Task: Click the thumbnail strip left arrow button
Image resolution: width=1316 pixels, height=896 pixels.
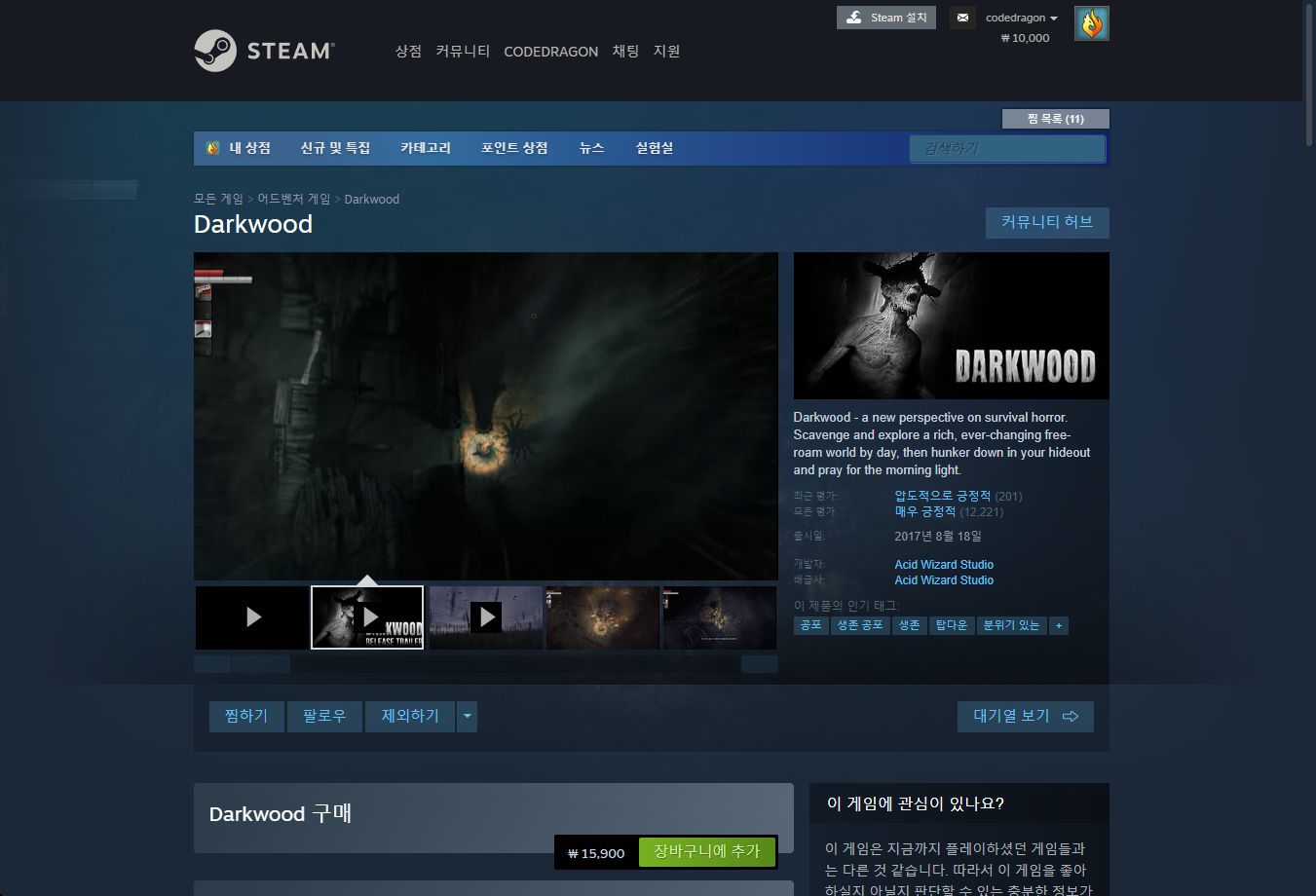Action: (x=212, y=664)
